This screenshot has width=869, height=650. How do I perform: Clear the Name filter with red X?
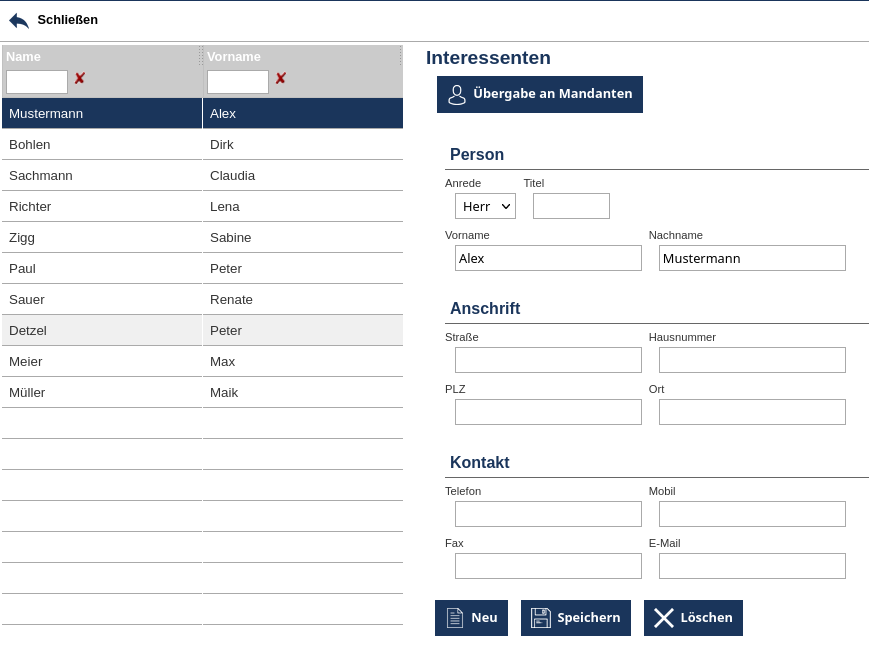tap(80, 79)
